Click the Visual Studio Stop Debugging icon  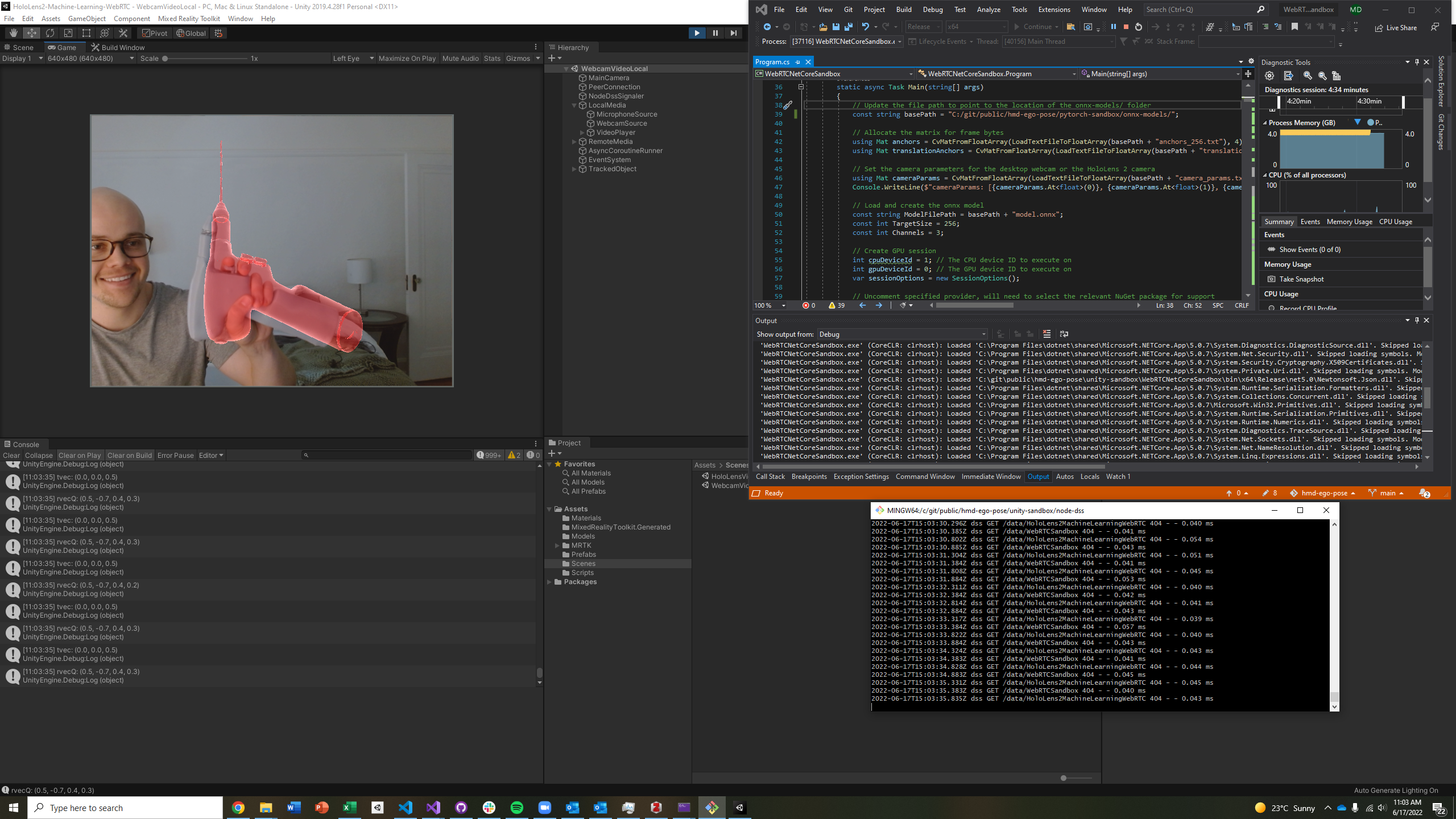point(1126,27)
